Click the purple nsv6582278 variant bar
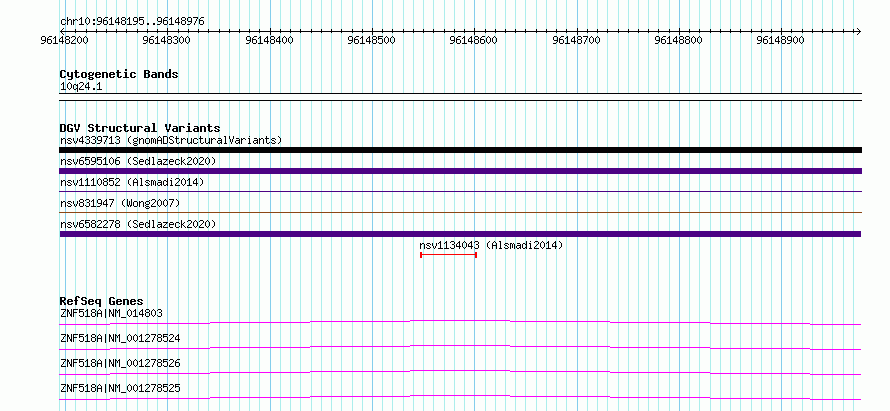This screenshot has width=890, height=411. [x=460, y=234]
